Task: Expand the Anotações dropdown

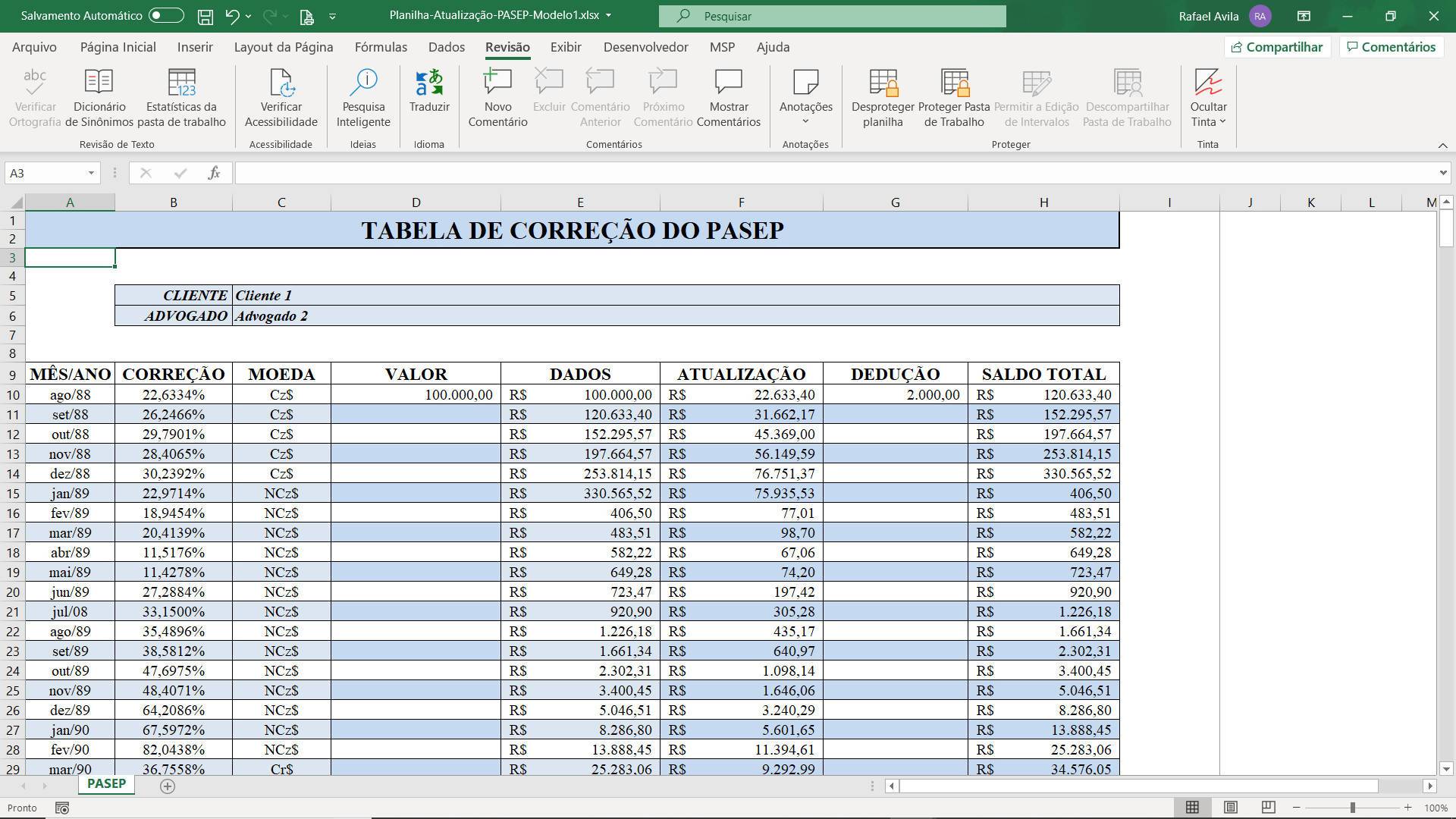Action: point(805,121)
